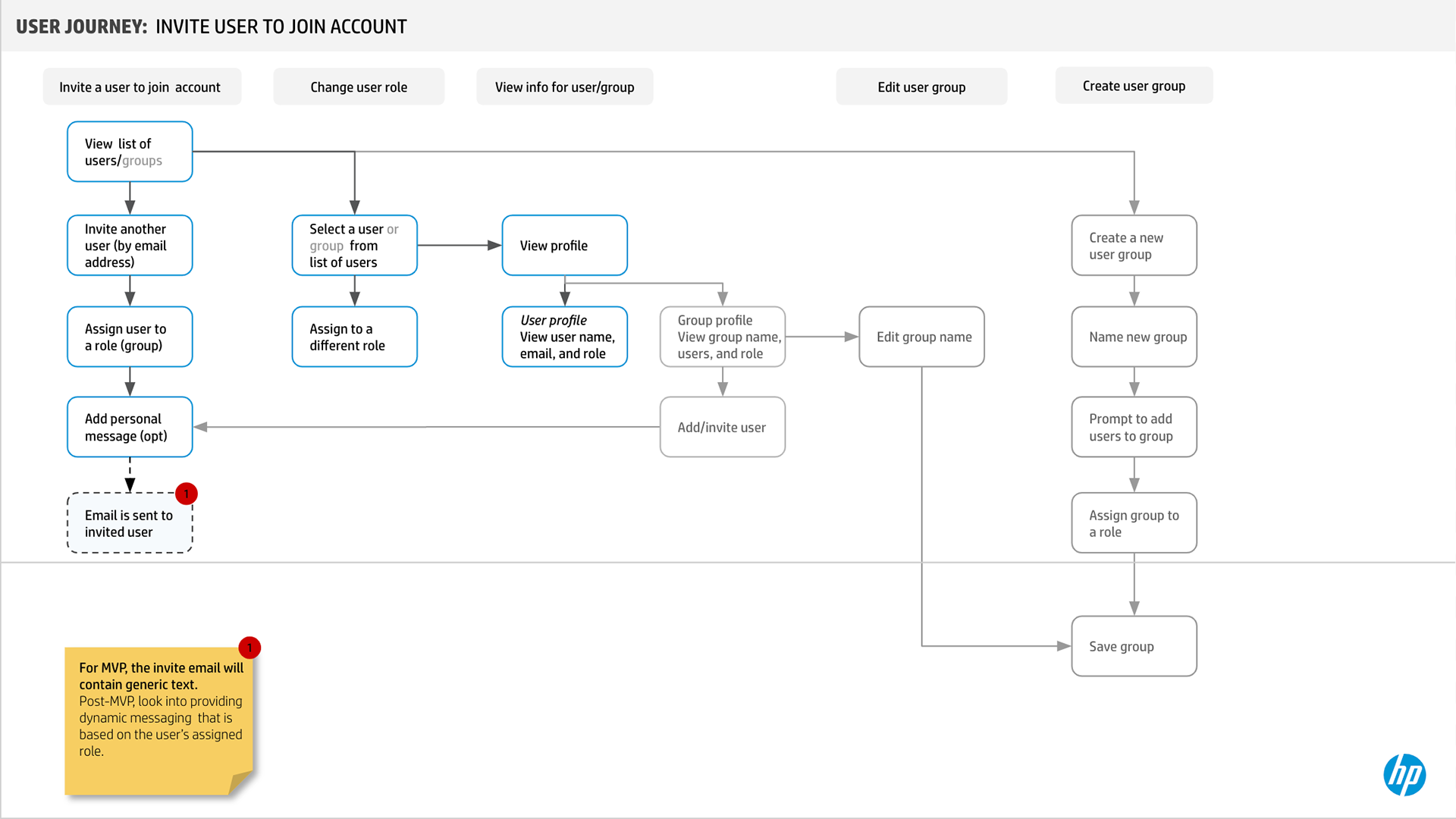Click the Assign user to a role box
1456x819 pixels.
tap(130, 337)
